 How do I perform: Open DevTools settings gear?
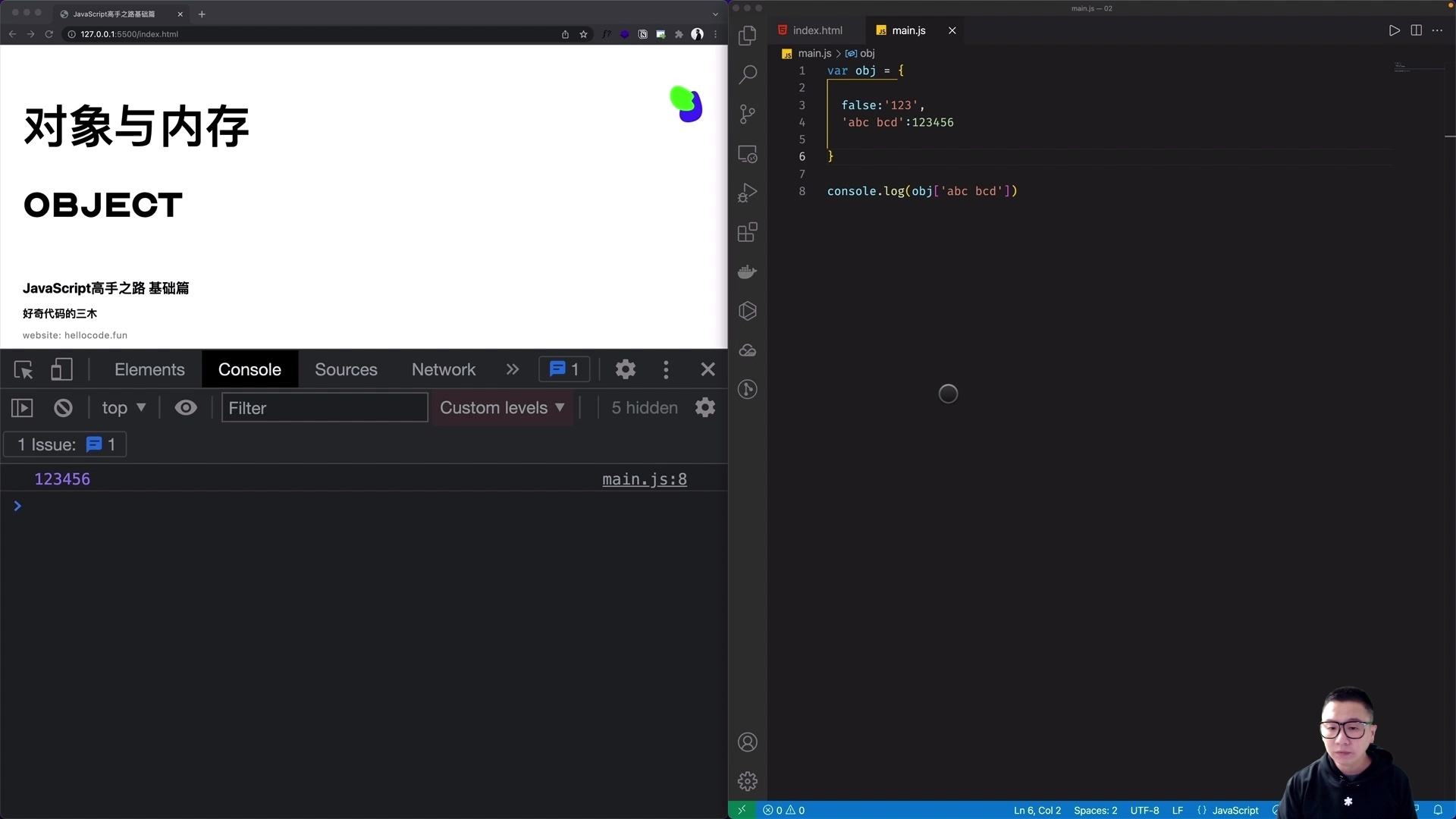(625, 369)
